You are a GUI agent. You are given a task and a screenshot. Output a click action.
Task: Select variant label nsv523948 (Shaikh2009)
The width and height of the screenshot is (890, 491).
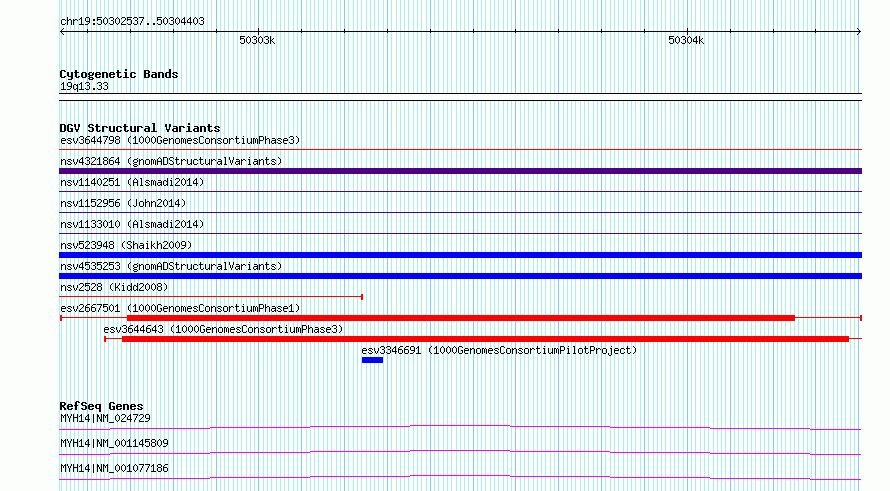coord(126,245)
